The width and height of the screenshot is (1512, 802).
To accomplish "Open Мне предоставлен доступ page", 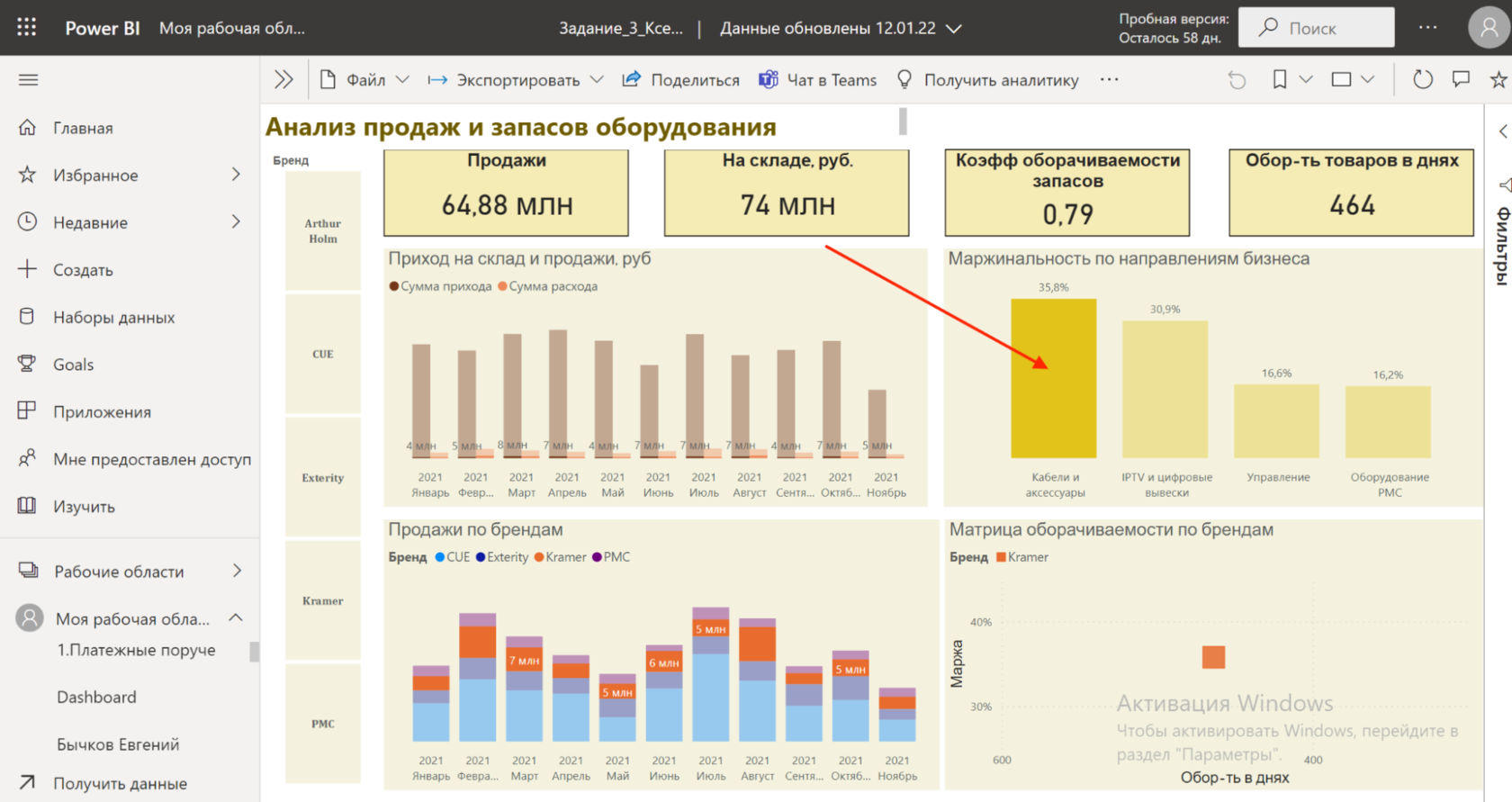I will pos(152,459).
